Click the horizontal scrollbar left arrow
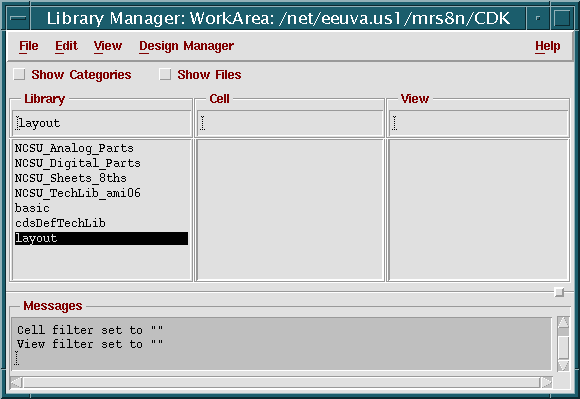Image resolution: width=580 pixels, height=399 pixels. (17, 382)
